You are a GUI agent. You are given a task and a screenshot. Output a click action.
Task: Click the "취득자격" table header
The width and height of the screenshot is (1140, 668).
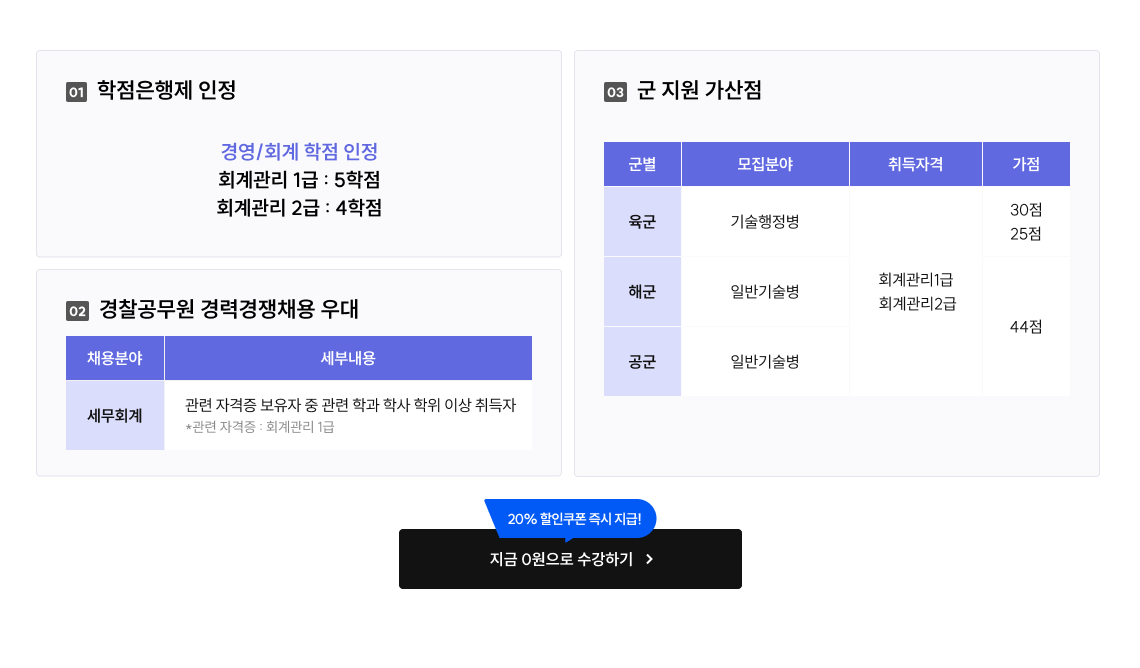pos(916,163)
